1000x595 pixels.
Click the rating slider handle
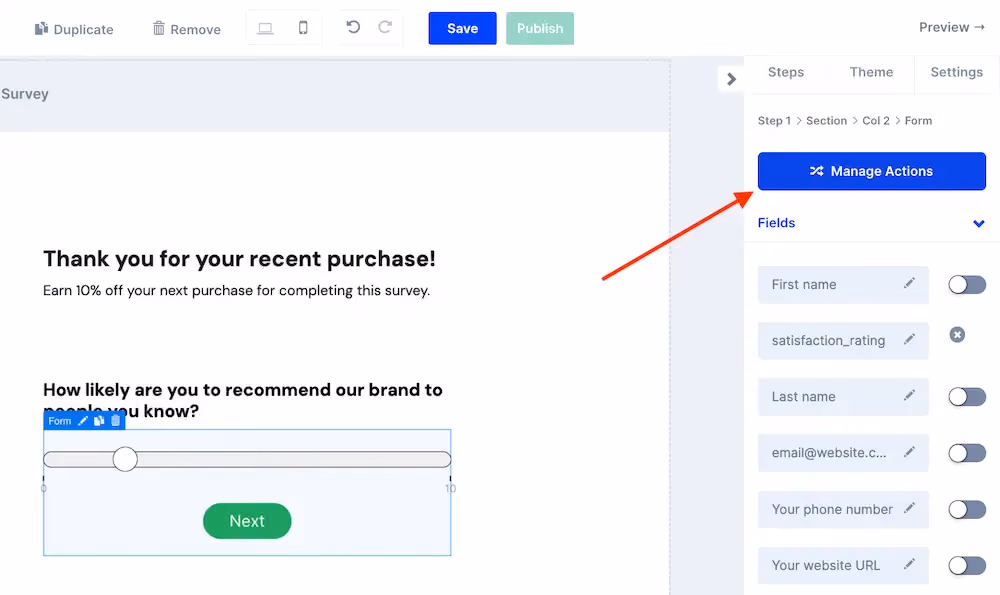tap(125, 459)
